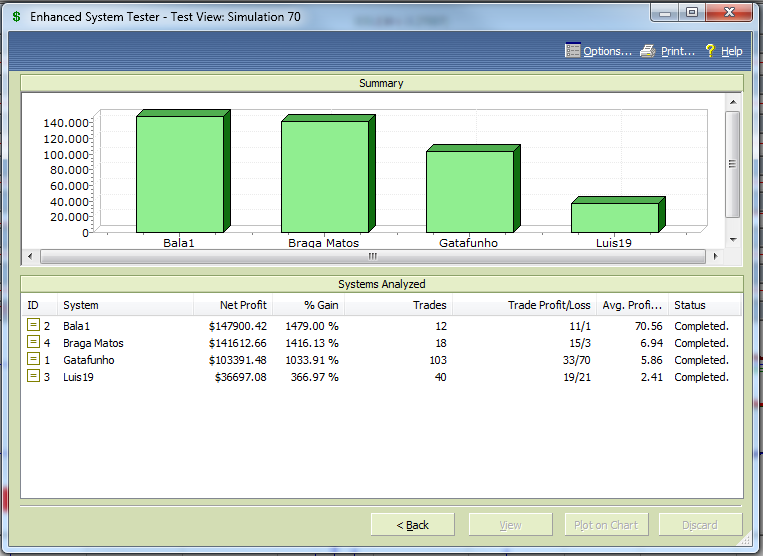Click the Braga Matos row report icon

click(x=33, y=341)
